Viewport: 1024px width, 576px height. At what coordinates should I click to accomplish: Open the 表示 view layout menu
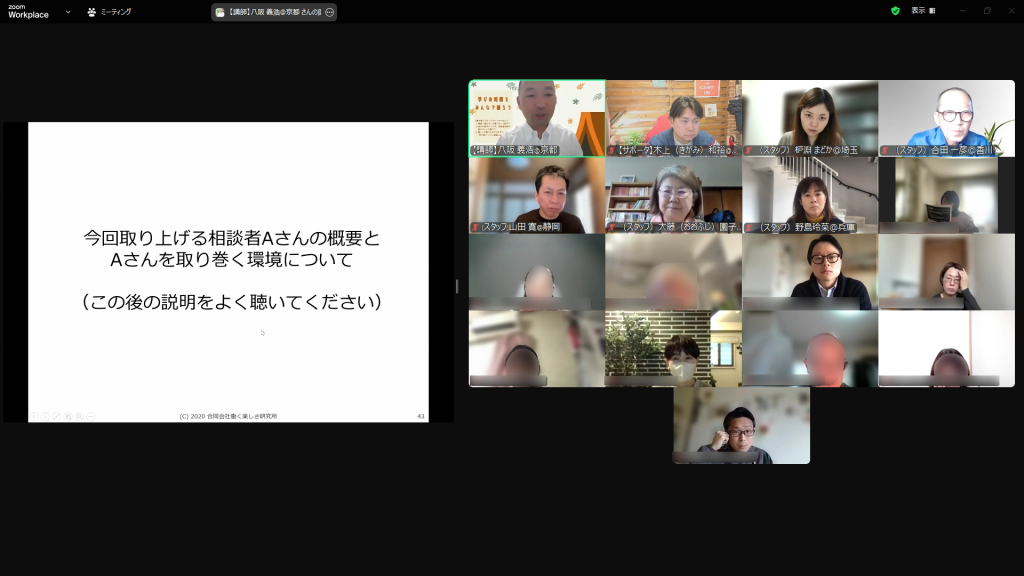(x=922, y=11)
